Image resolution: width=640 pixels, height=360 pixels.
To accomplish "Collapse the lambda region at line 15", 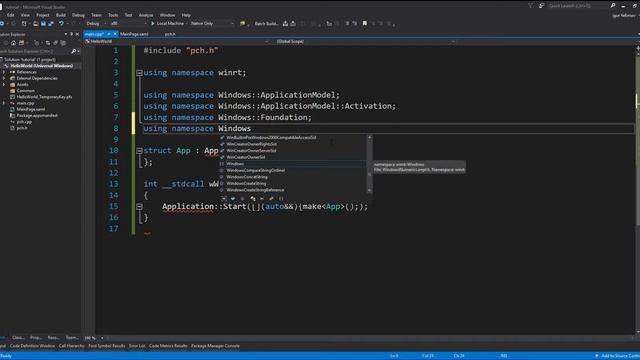I will click(x=139, y=207).
